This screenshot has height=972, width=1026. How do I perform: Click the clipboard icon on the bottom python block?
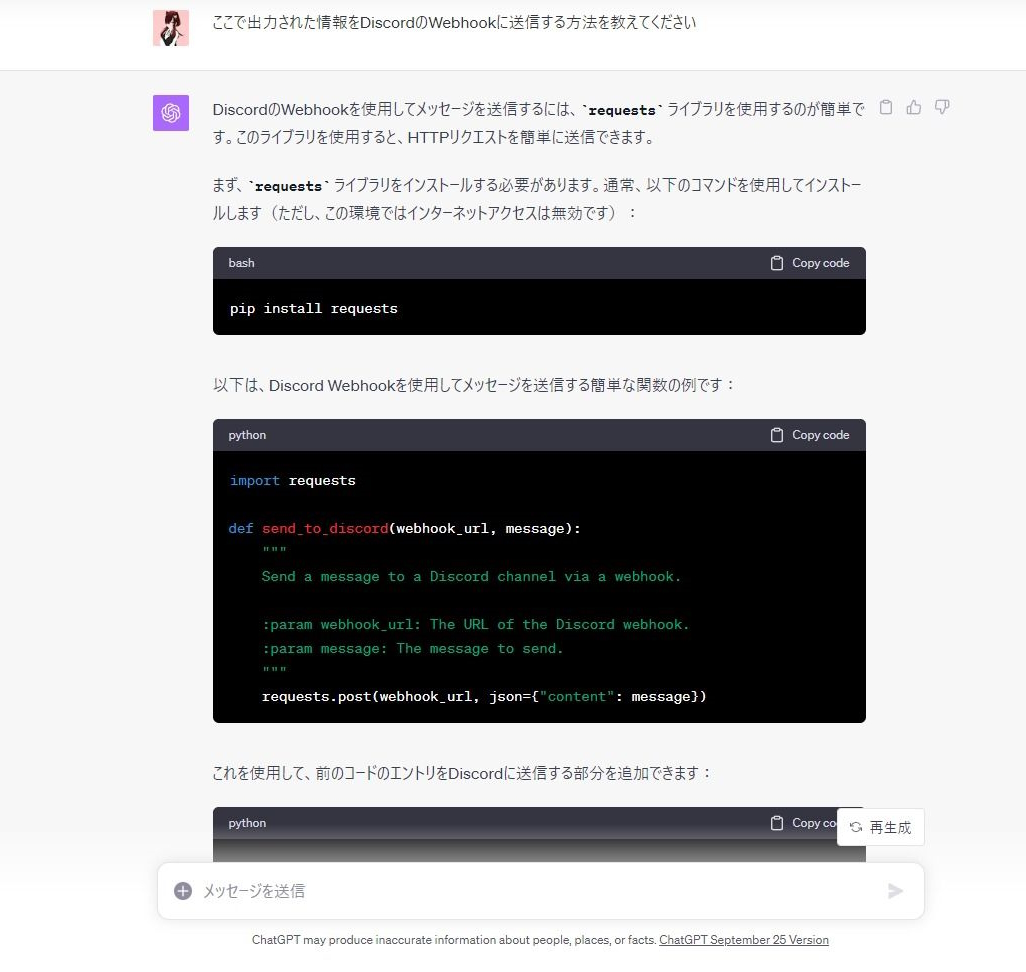pyautogui.click(x=776, y=822)
